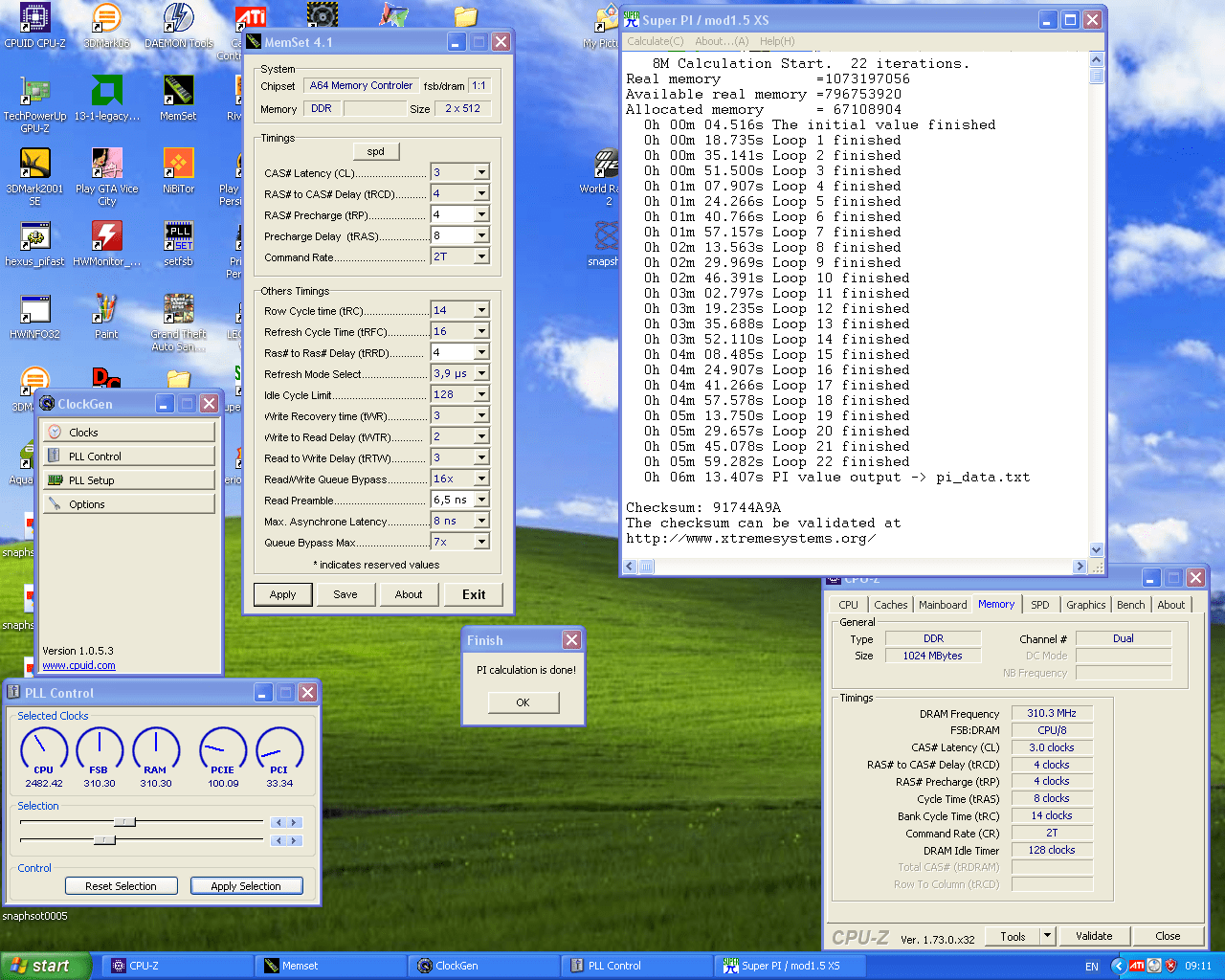Open Idle Cycle Limit dropdown

481,394
